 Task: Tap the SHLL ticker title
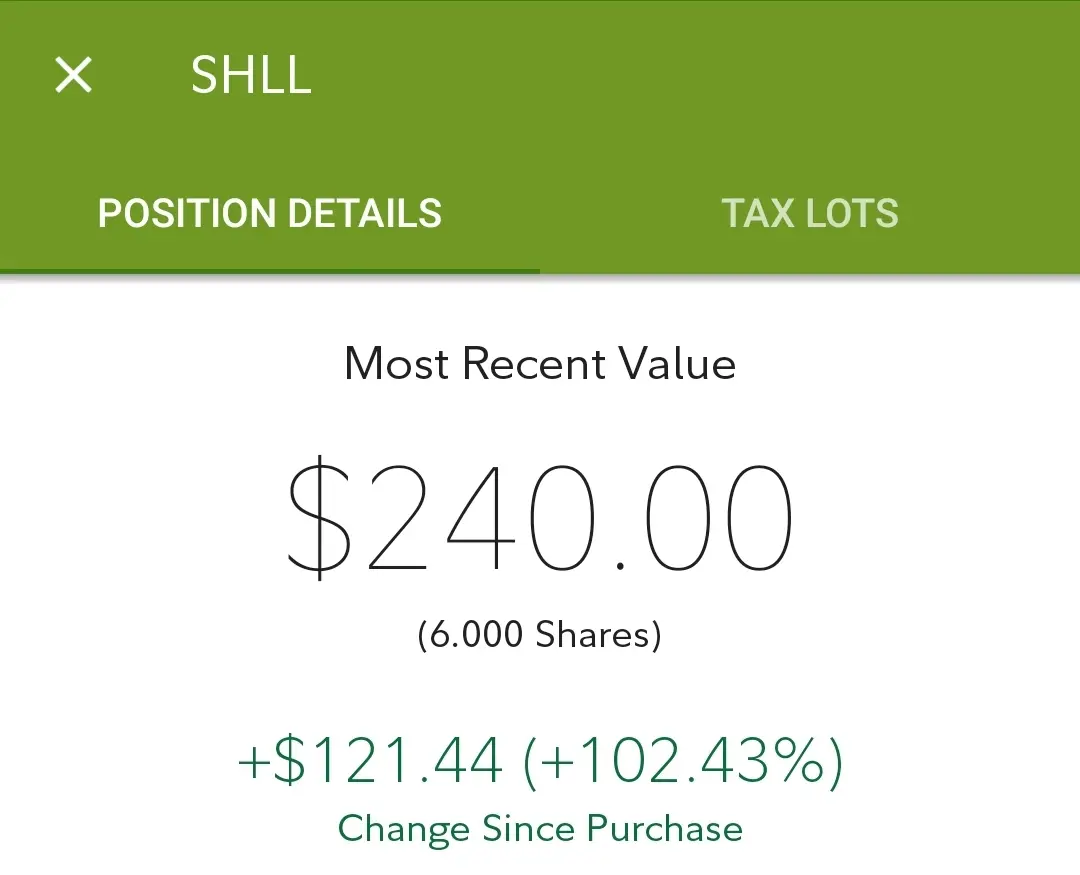click(x=251, y=74)
